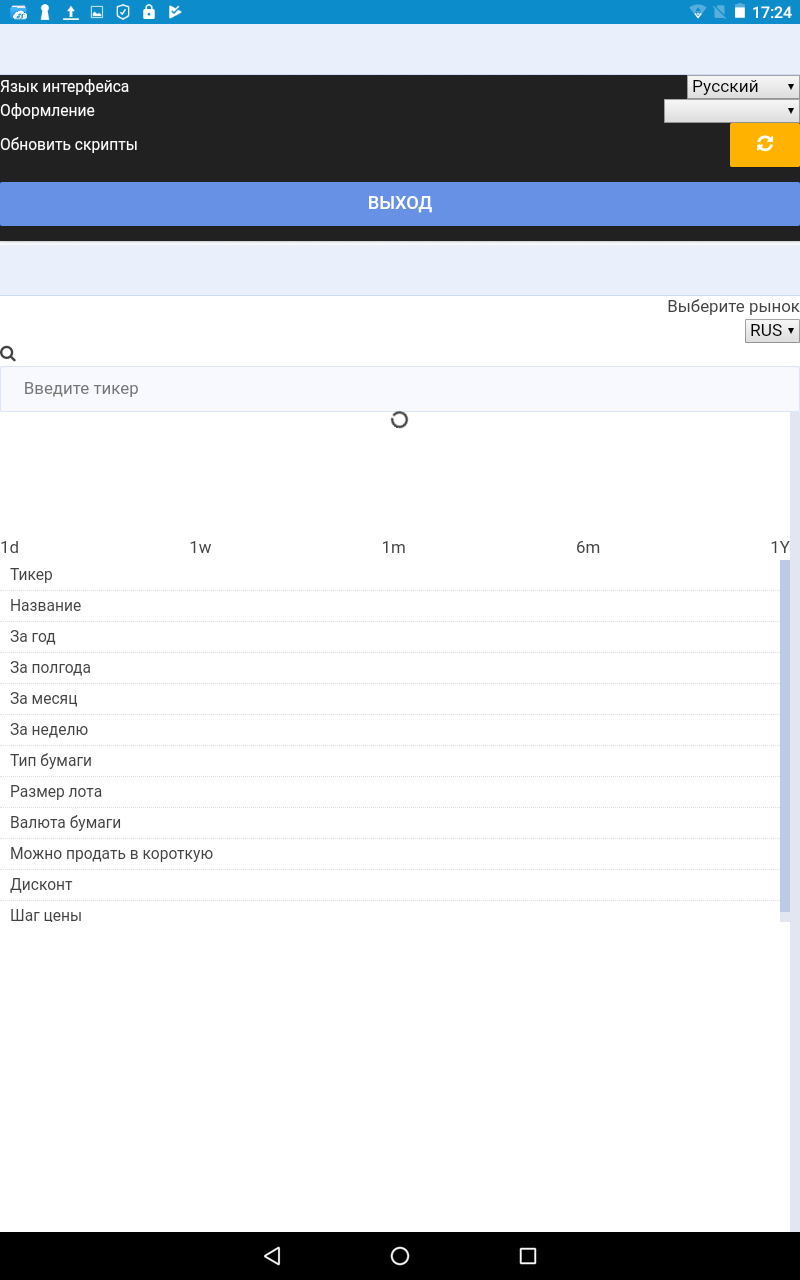
Task: Switch to the 1m chart period
Action: [394, 547]
